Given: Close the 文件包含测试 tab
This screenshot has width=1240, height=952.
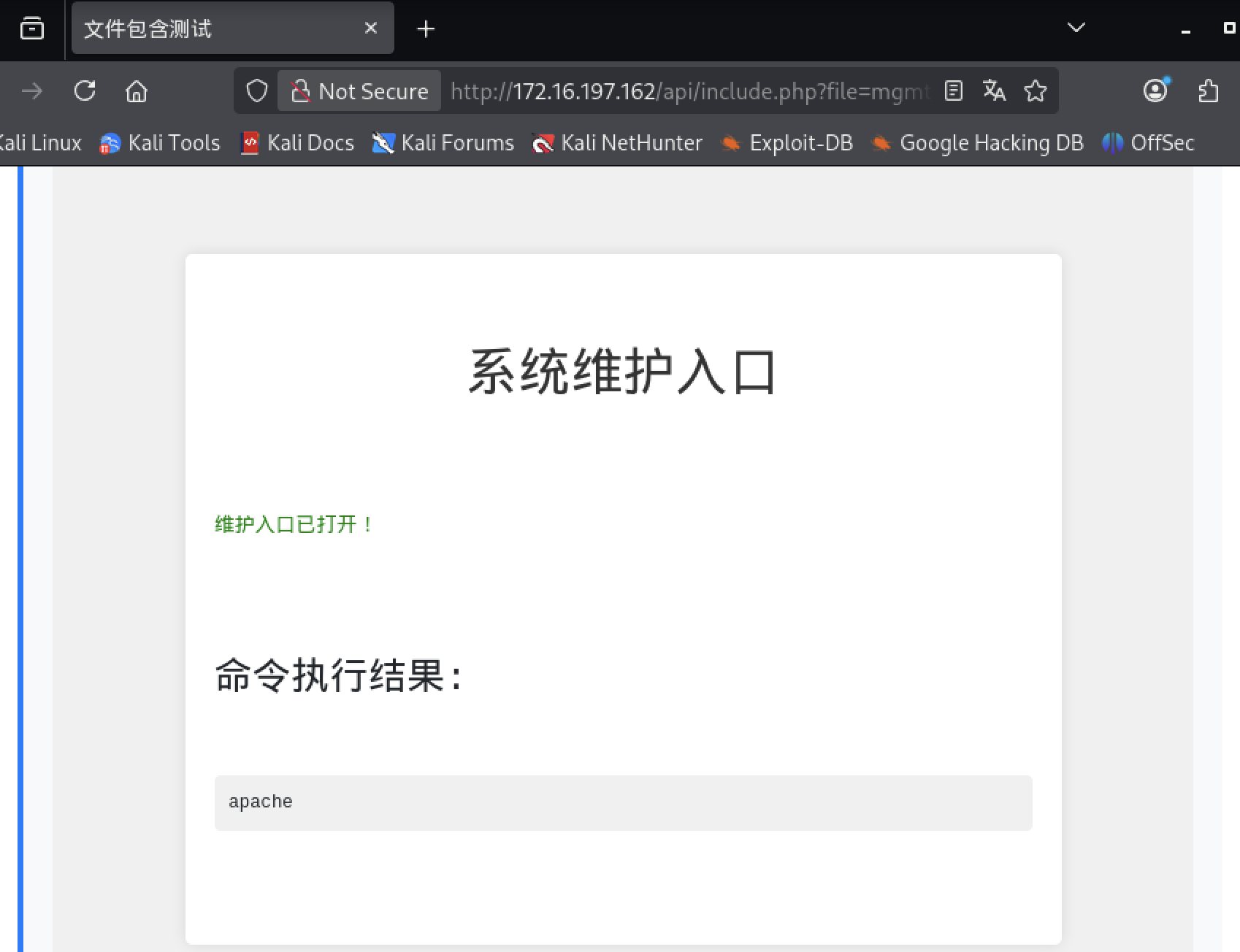Looking at the screenshot, I should click(x=371, y=28).
